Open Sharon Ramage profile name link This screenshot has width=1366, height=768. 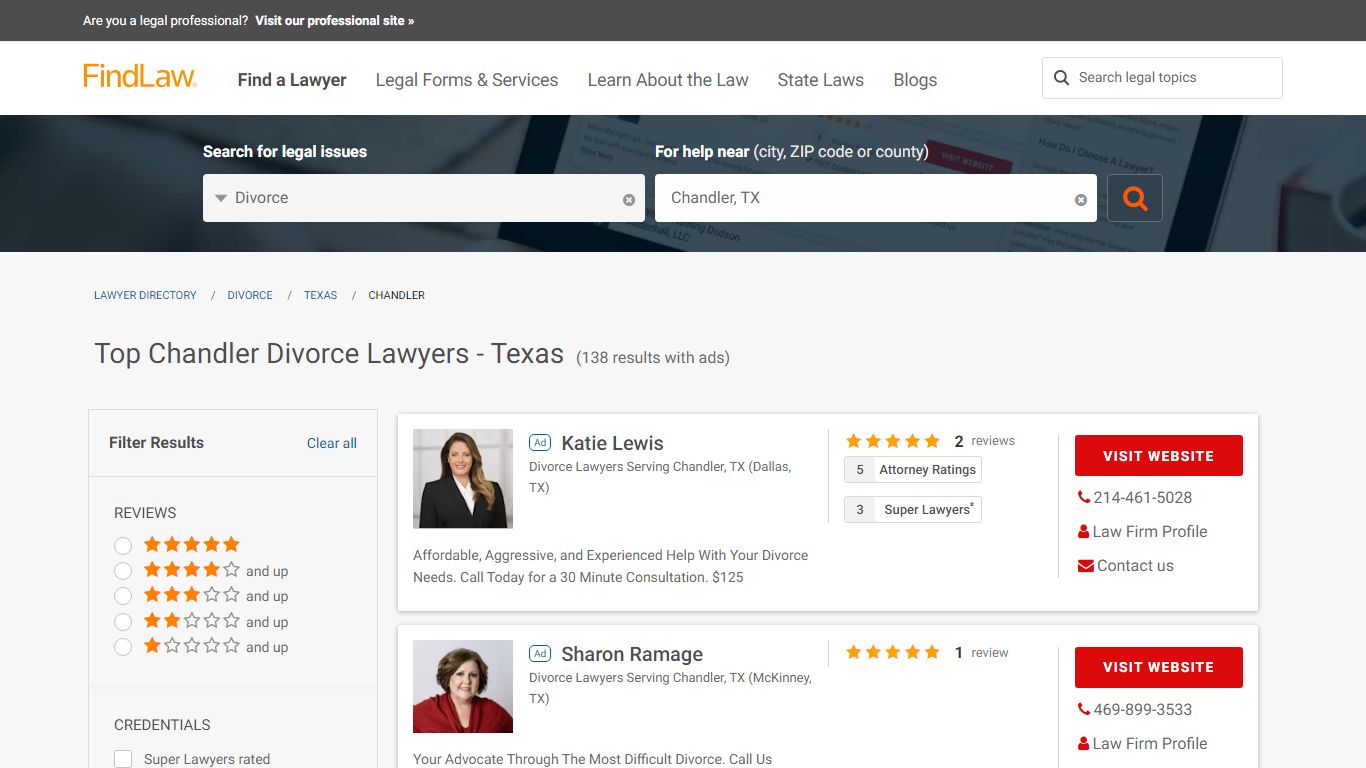632,654
